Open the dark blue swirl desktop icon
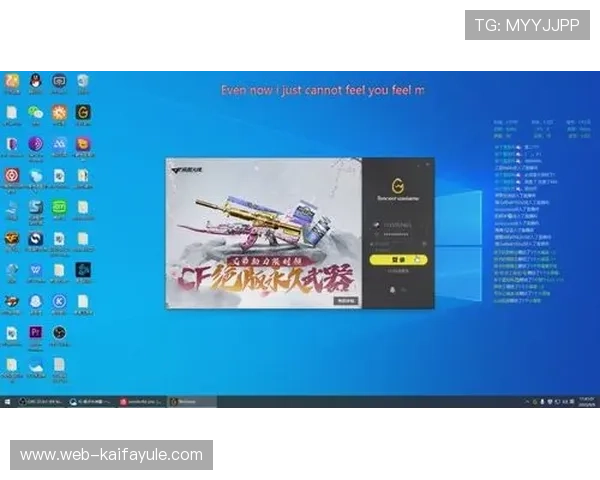600x480 pixels. (83, 270)
